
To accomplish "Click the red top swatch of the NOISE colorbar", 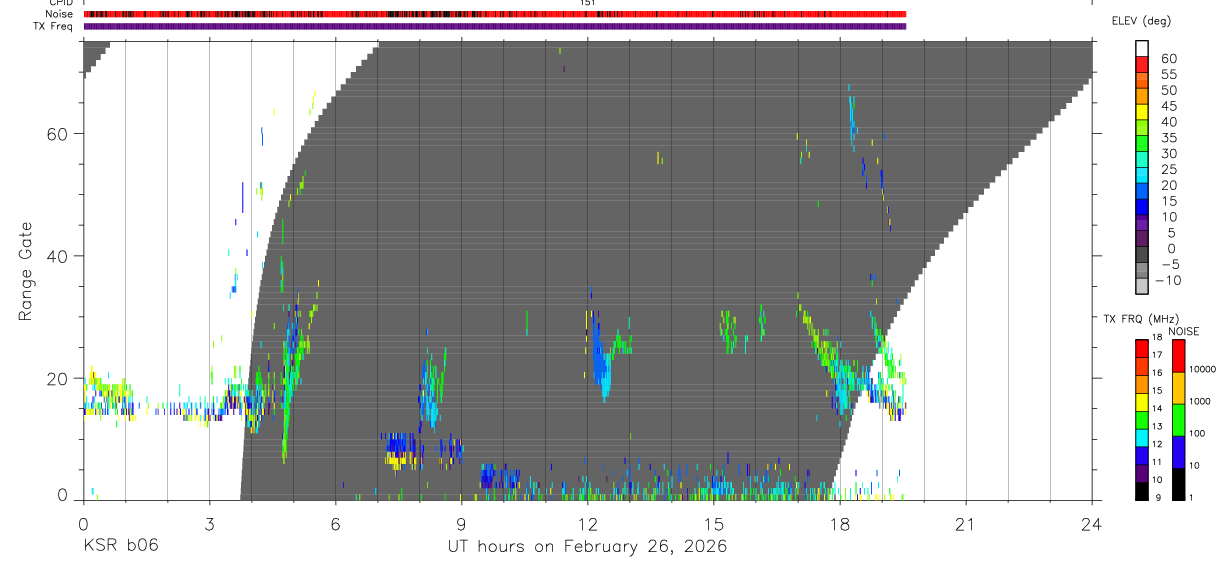I will (1178, 356).
